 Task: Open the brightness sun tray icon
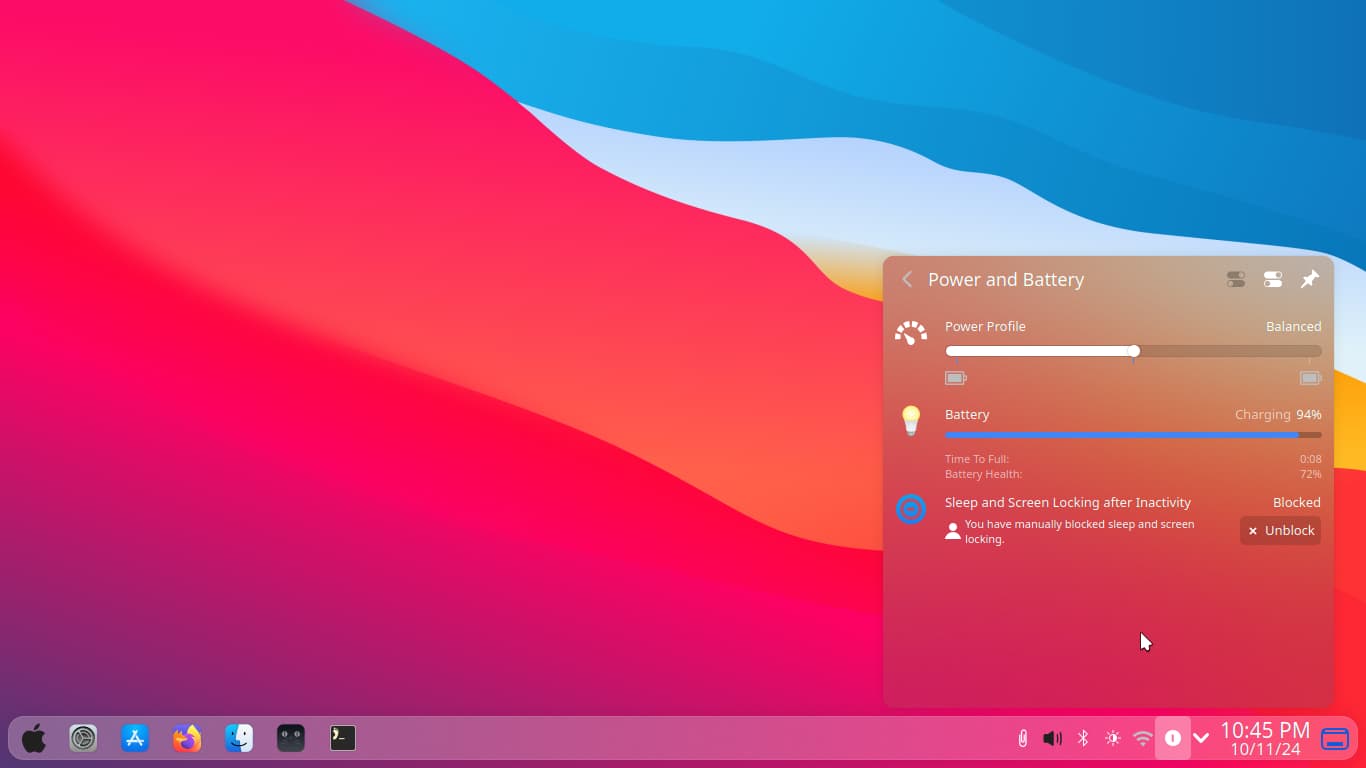coord(1112,738)
